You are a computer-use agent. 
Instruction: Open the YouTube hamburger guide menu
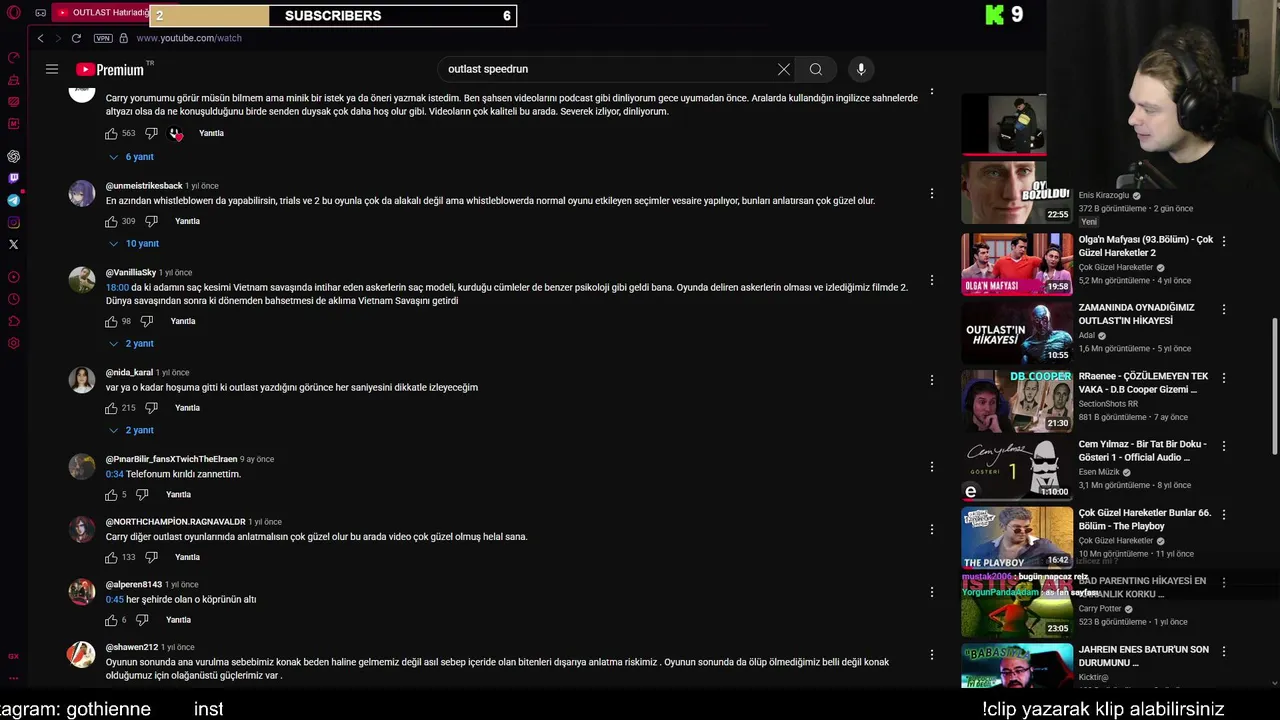52,69
